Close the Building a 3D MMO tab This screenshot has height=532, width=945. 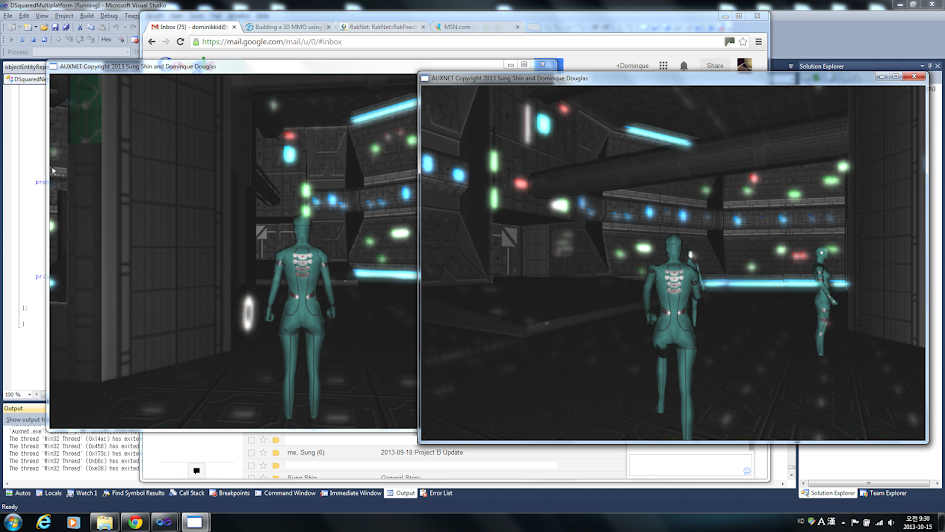tap(328, 27)
